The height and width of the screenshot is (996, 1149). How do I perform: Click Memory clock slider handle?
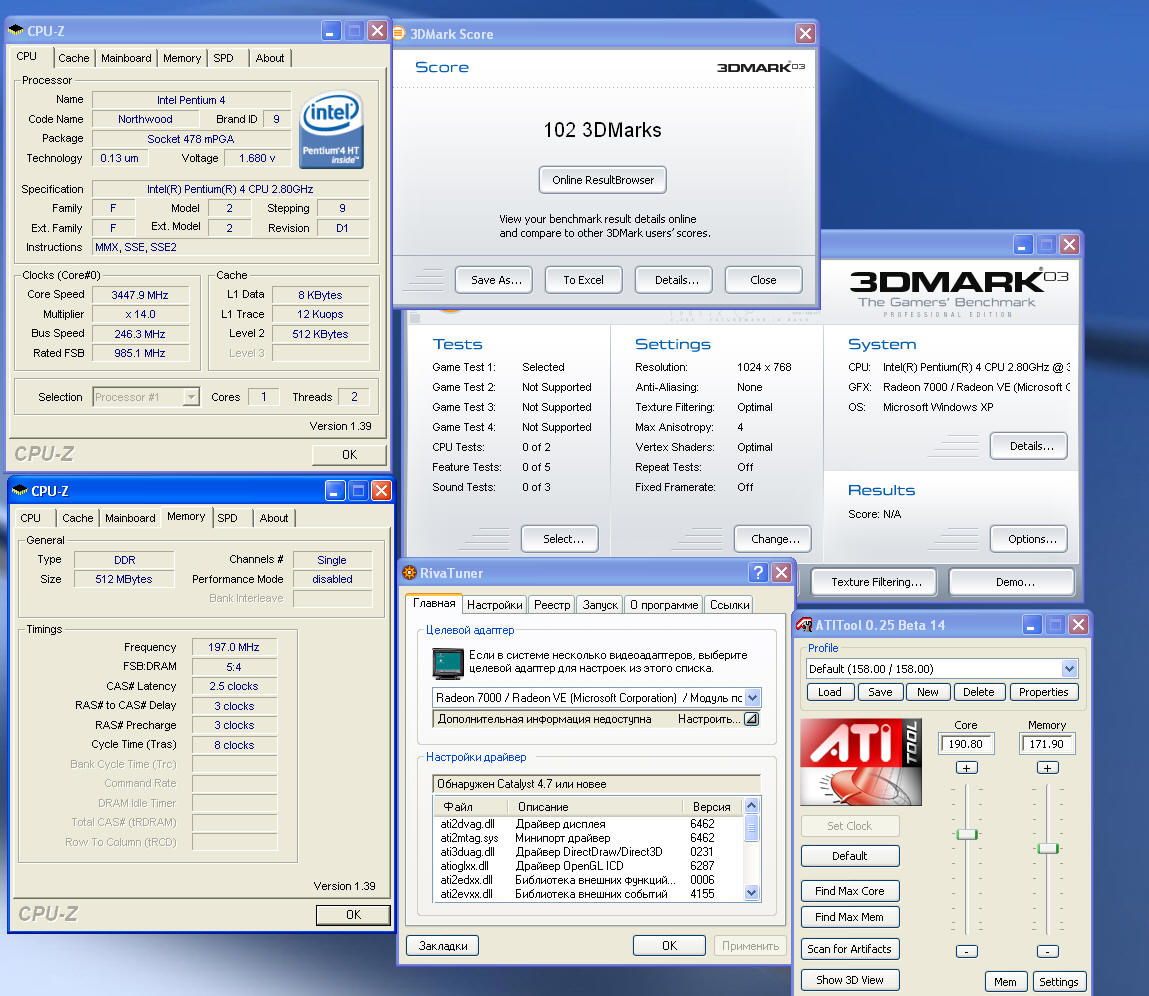(x=1048, y=848)
